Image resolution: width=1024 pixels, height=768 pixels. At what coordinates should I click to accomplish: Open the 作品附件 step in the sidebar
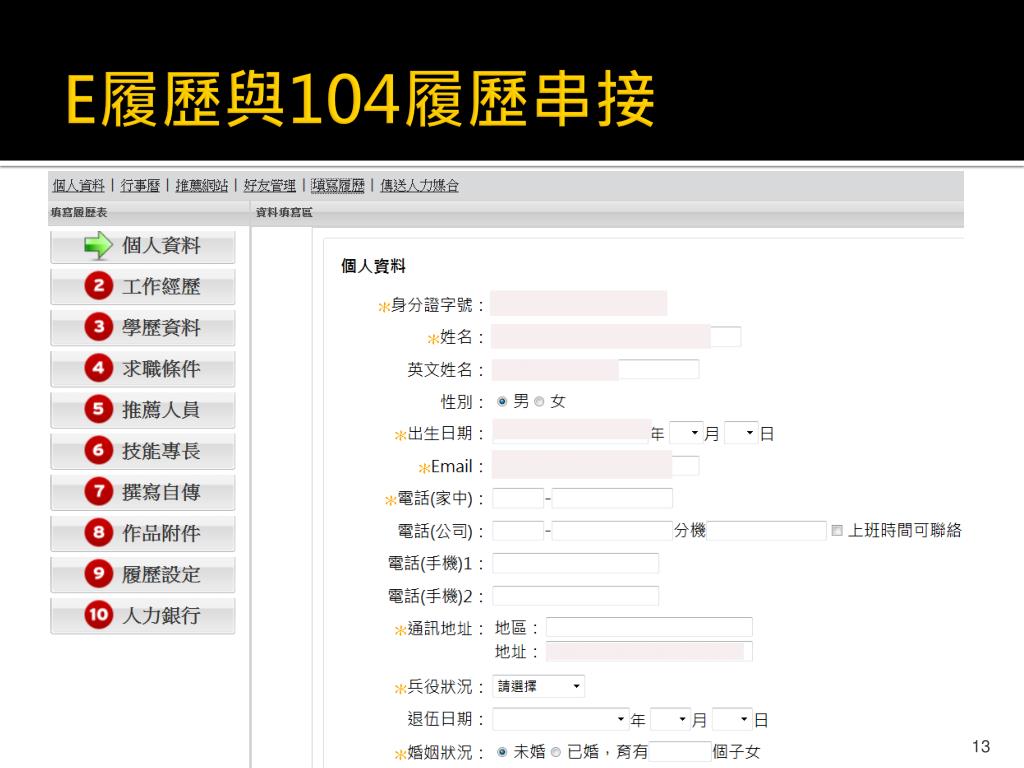click(x=142, y=533)
